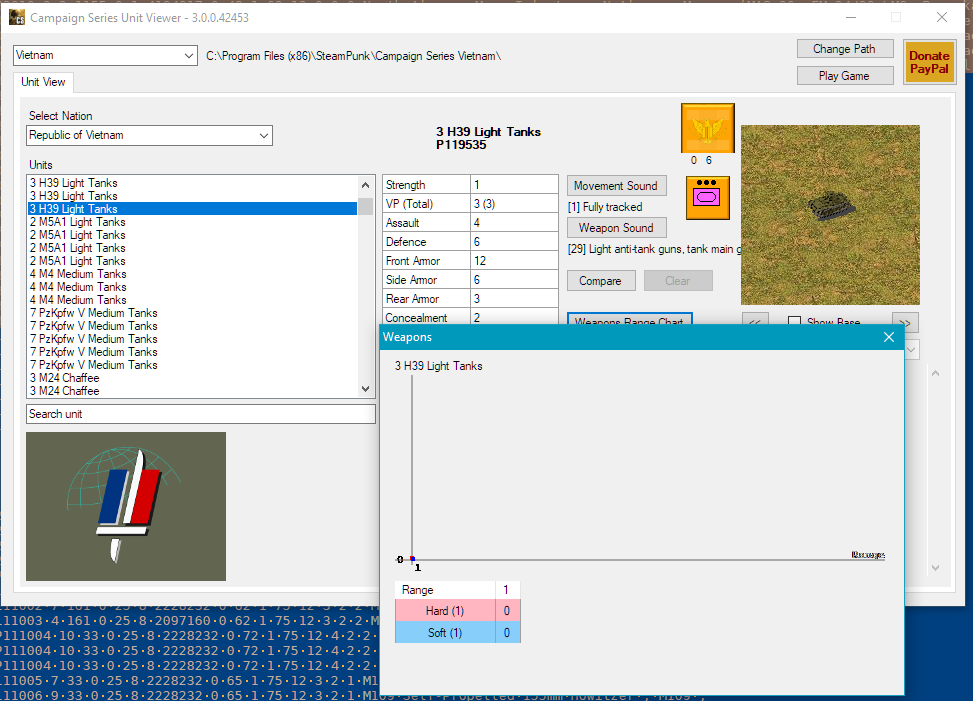Click the Hard (1) pink cell
Screen dimensions: 973x701
tap(445, 611)
